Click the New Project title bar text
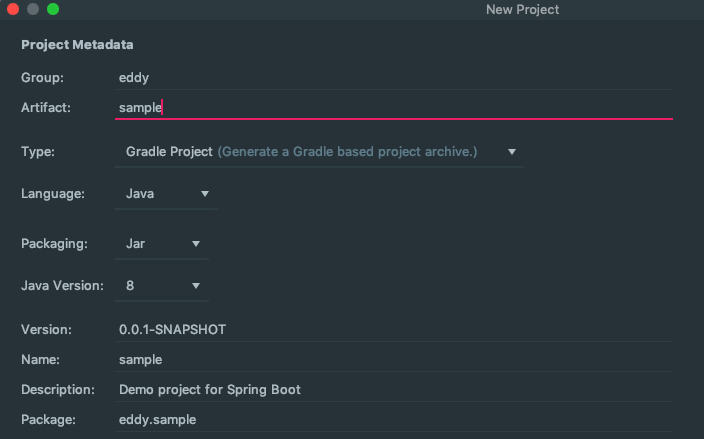Image resolution: width=704 pixels, height=439 pixels. click(x=522, y=9)
